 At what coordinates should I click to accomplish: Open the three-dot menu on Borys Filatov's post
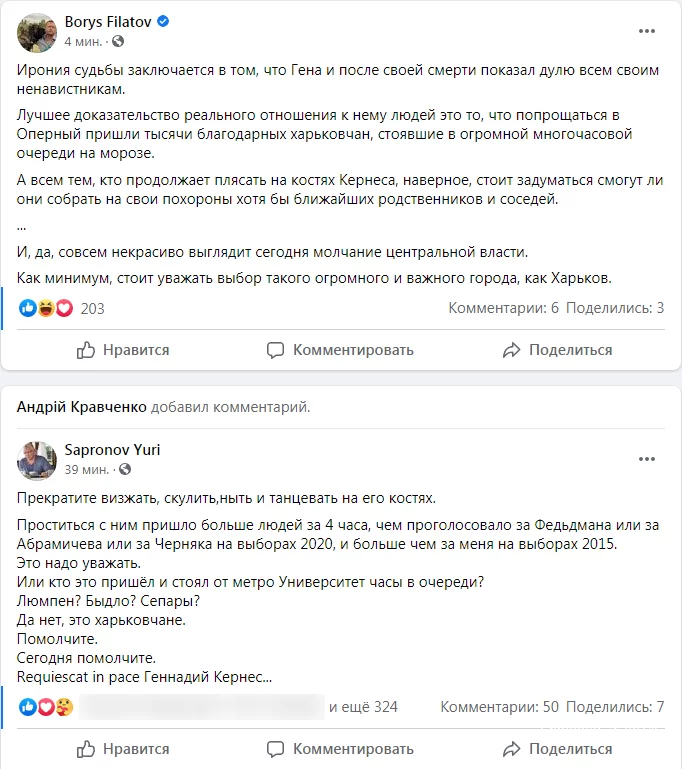tap(647, 31)
